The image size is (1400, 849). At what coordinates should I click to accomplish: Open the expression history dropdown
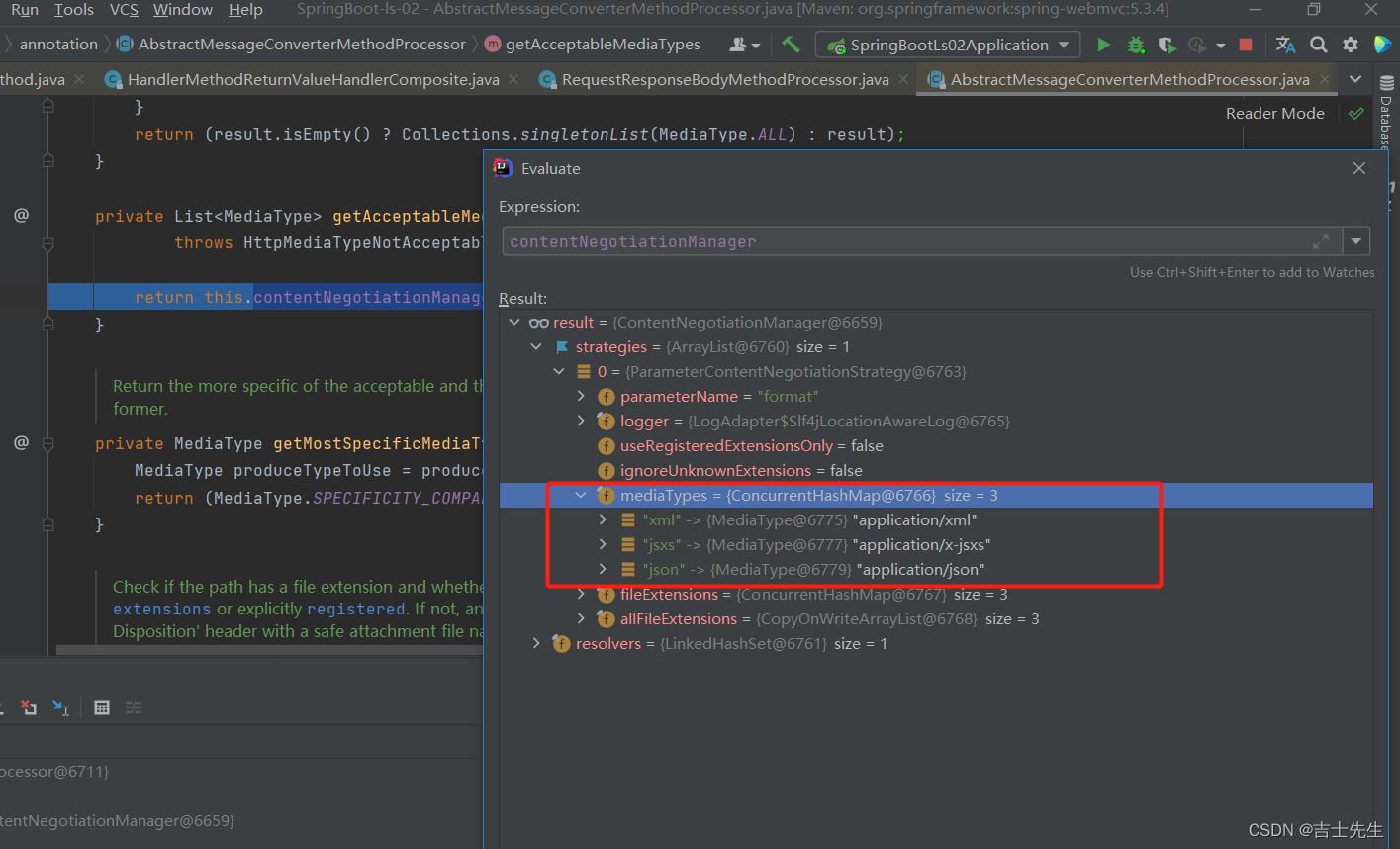pyautogui.click(x=1356, y=241)
